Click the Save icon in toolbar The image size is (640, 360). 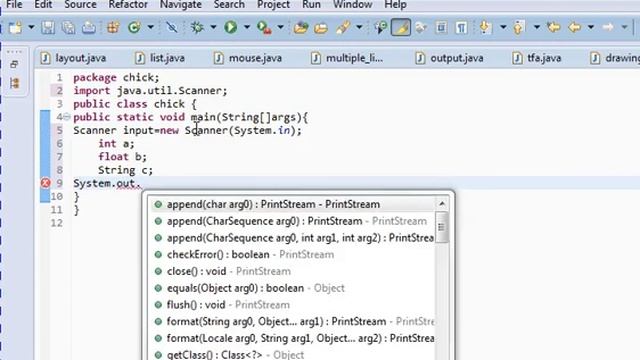pyautogui.click(x=48, y=27)
